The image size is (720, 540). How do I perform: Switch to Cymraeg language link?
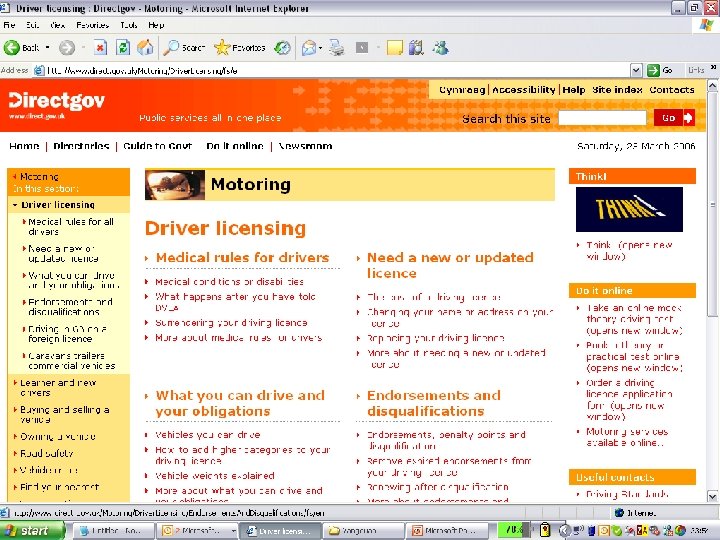(462, 90)
